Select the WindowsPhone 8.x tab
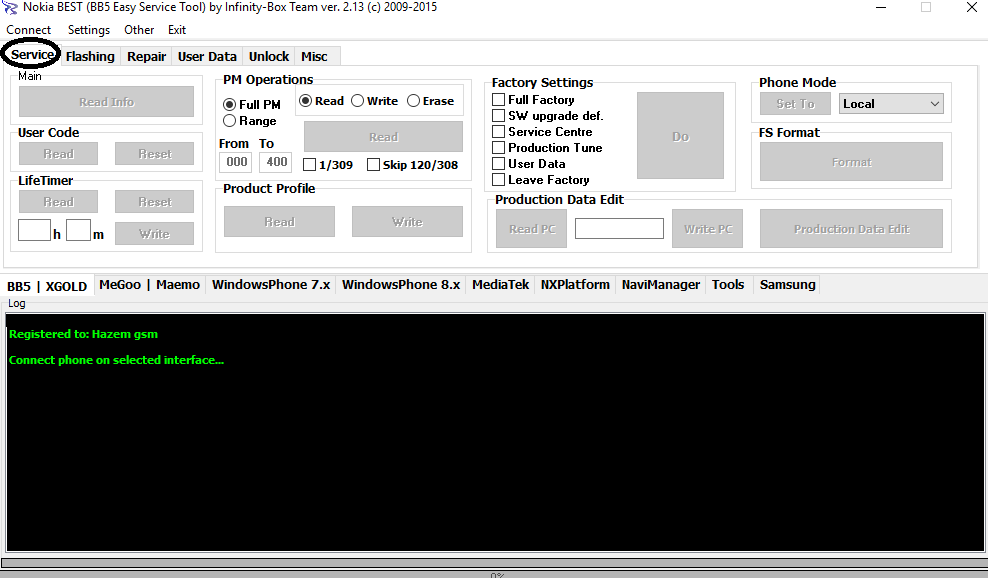 (401, 285)
